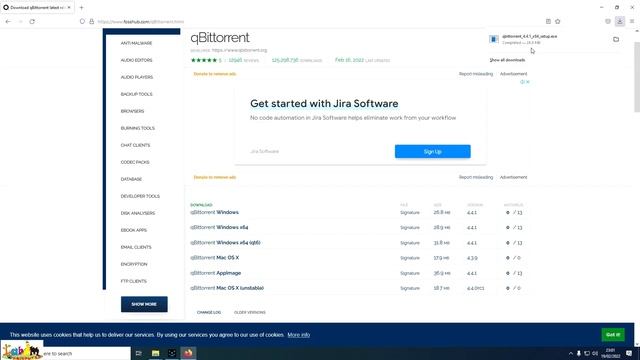Open Developer Tools category

coord(140,196)
